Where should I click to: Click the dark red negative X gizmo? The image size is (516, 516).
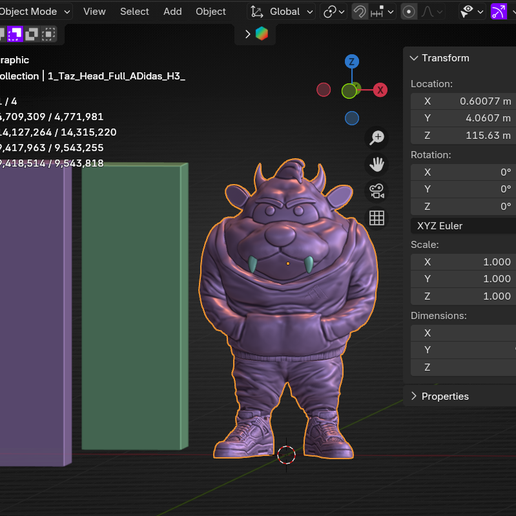(x=323, y=90)
